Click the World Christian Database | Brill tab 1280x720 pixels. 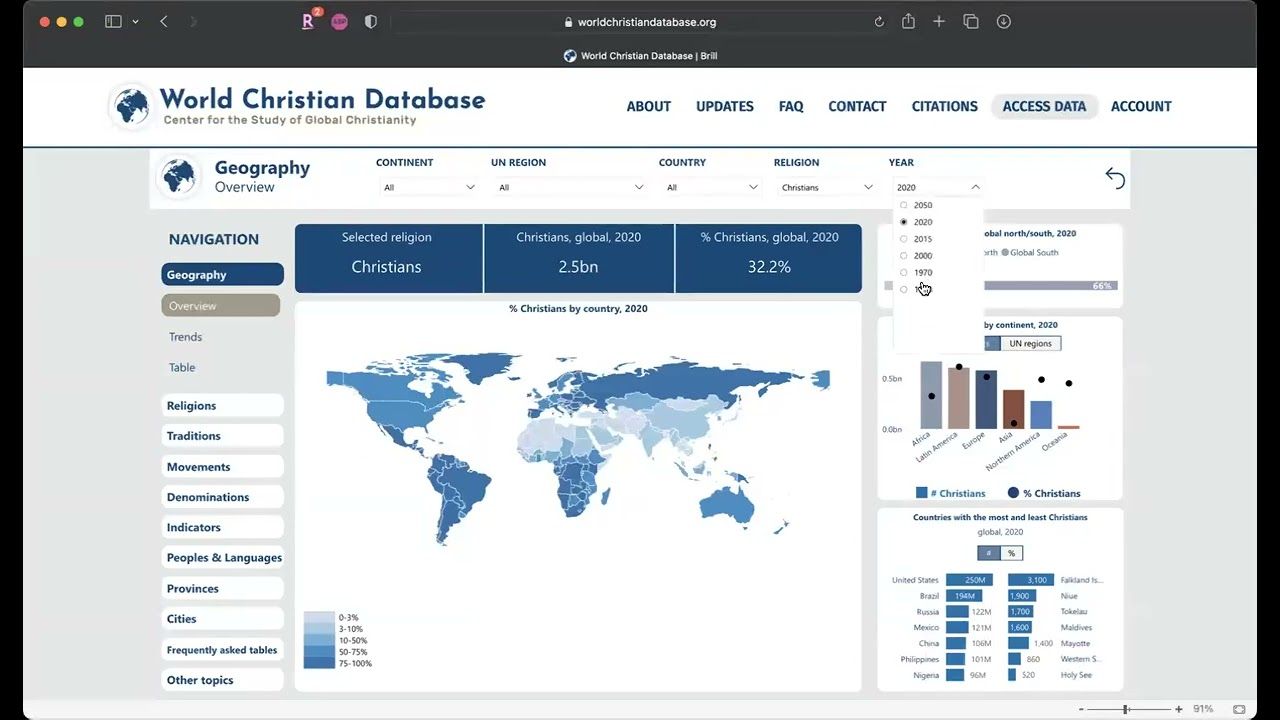(640, 56)
